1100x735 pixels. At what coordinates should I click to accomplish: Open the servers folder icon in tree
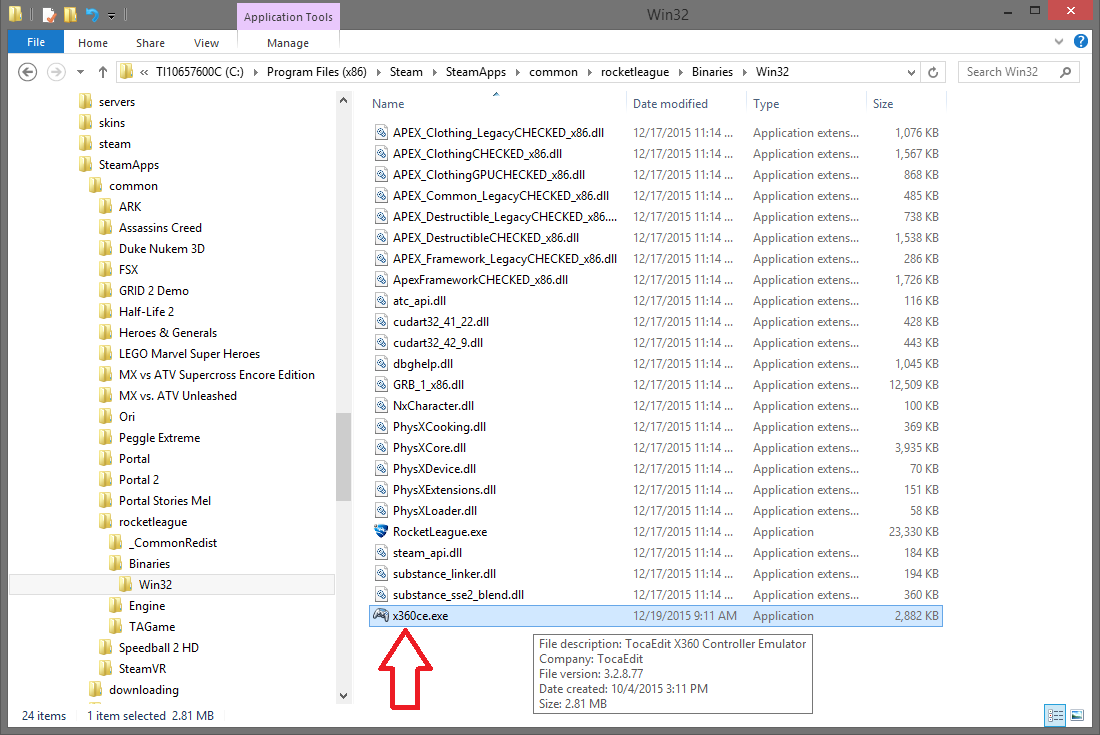pos(86,101)
